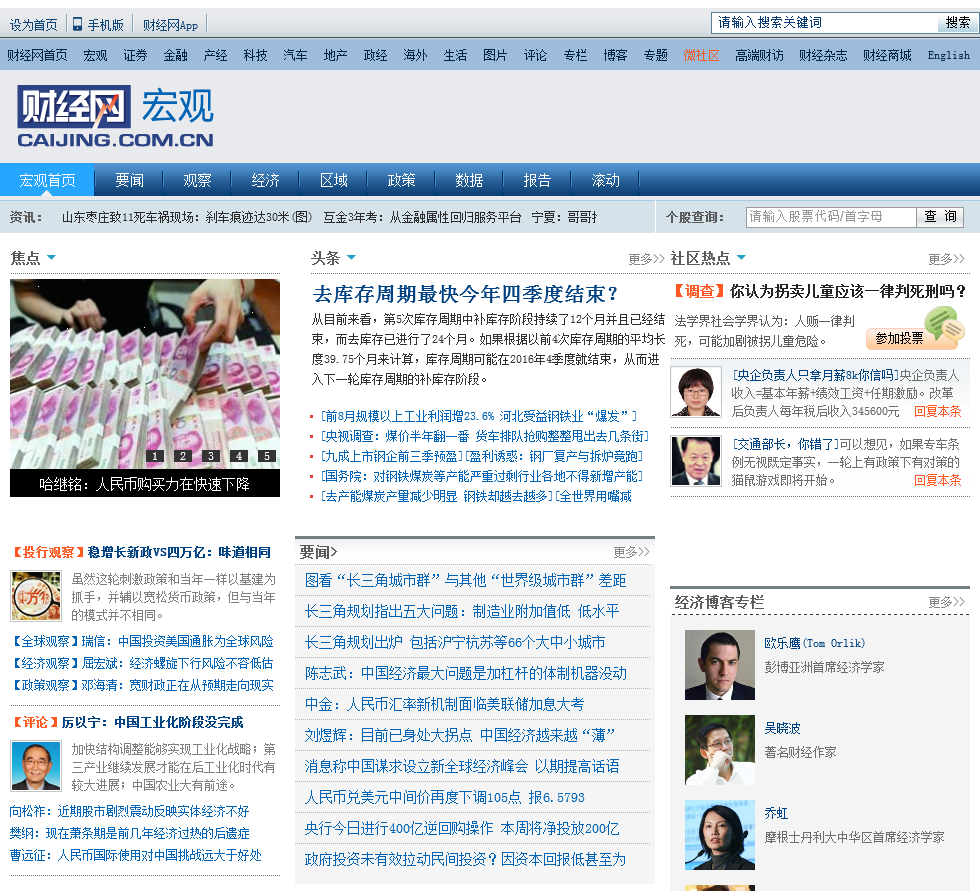
Task: Open 乔虹 blog name link
Action: point(776,813)
